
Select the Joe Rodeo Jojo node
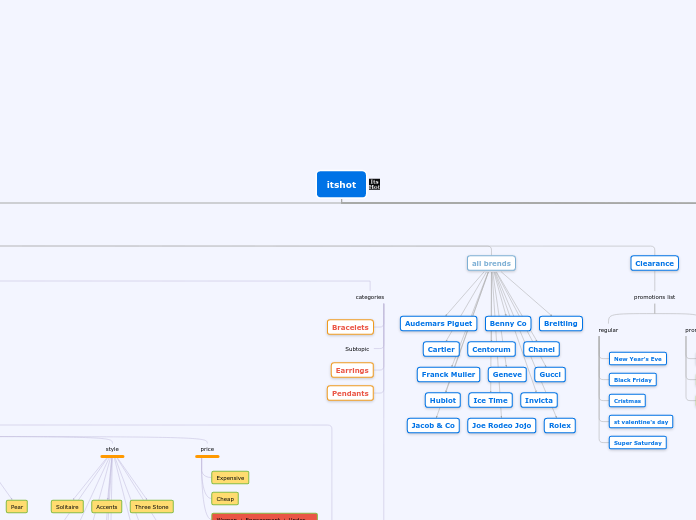[501, 425]
